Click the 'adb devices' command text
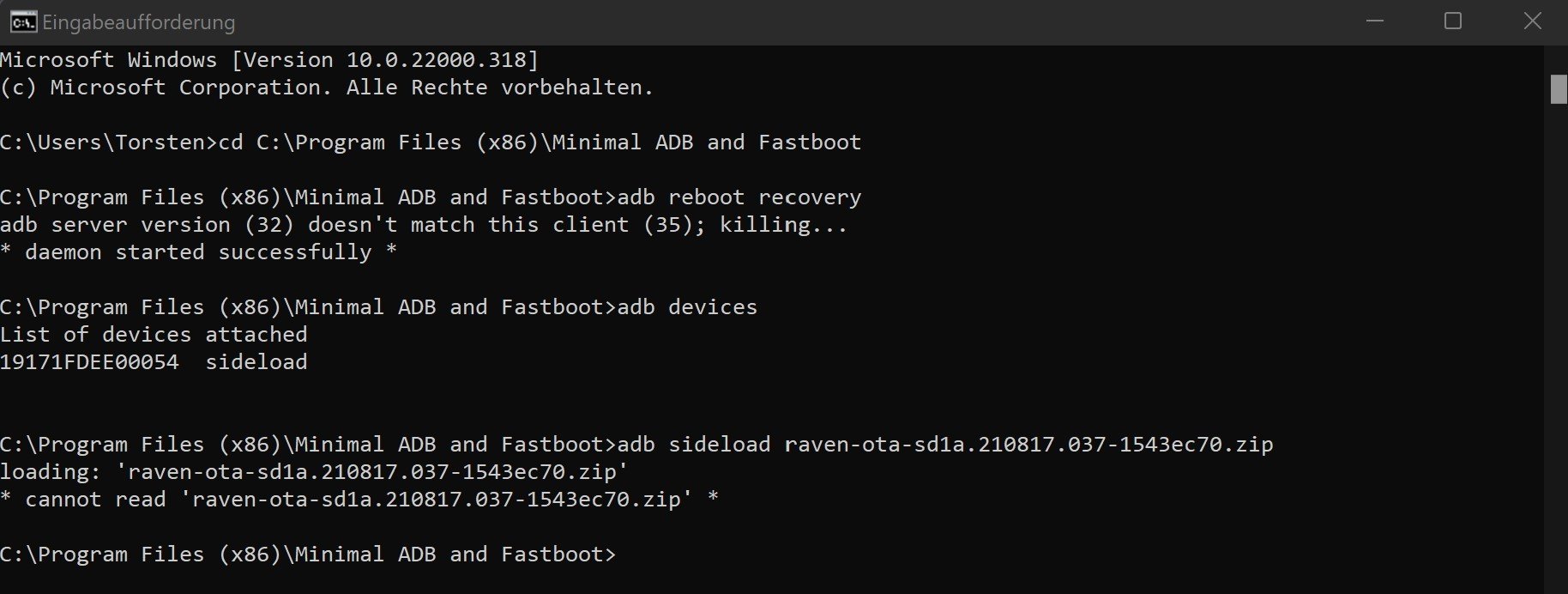1568x594 pixels. (688, 307)
